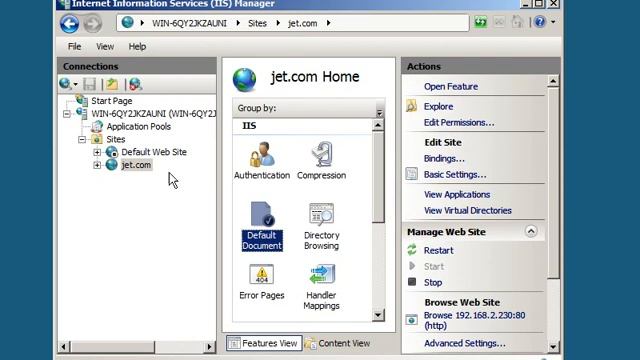Click the Connections horizontal scrollbar thumb

tap(112, 347)
